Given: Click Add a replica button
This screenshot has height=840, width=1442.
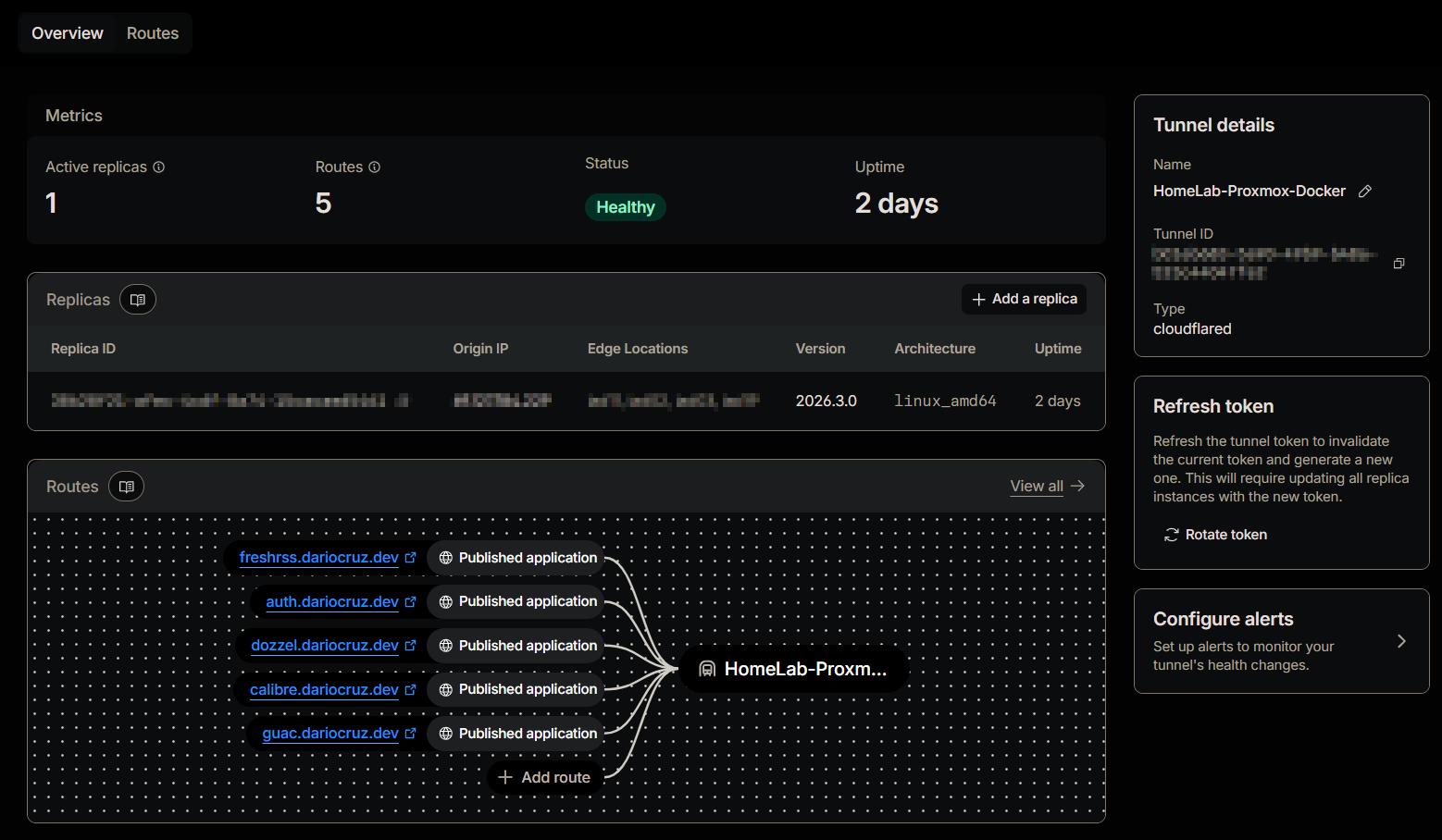Looking at the screenshot, I should point(1025,299).
